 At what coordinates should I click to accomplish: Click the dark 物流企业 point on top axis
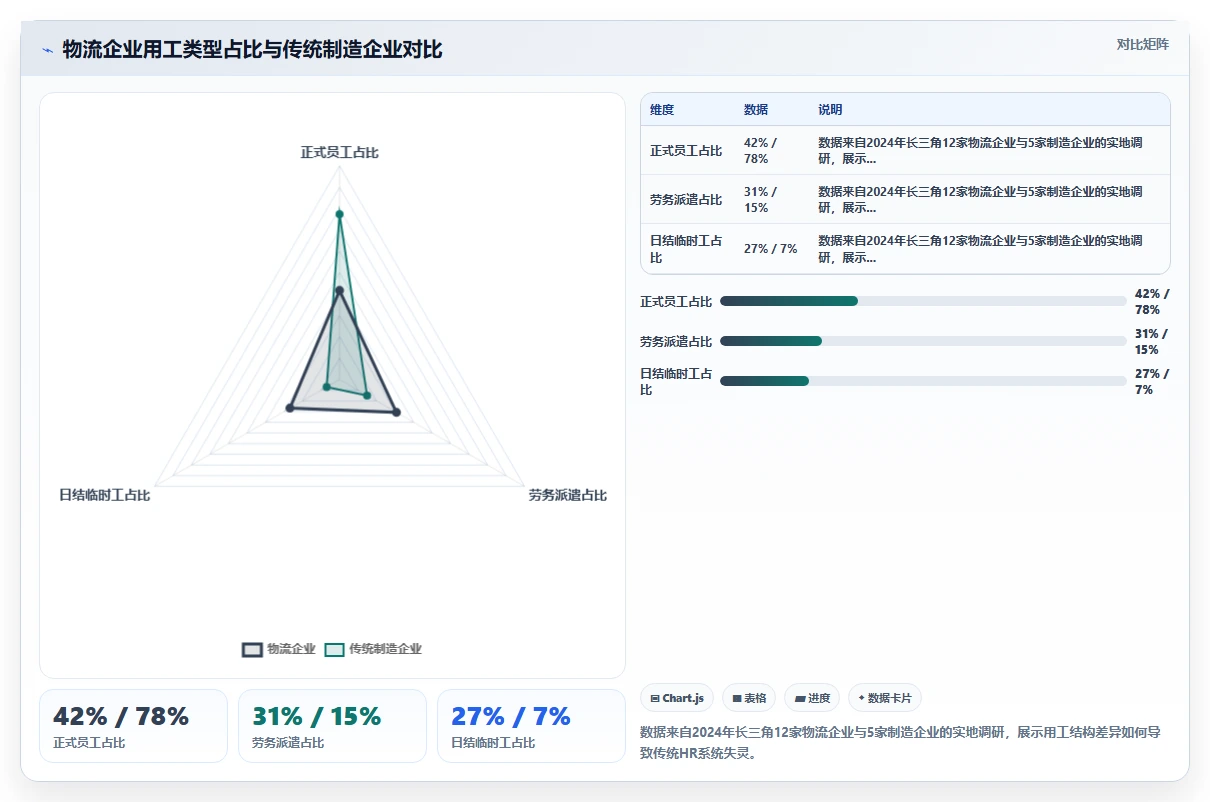tap(339, 290)
